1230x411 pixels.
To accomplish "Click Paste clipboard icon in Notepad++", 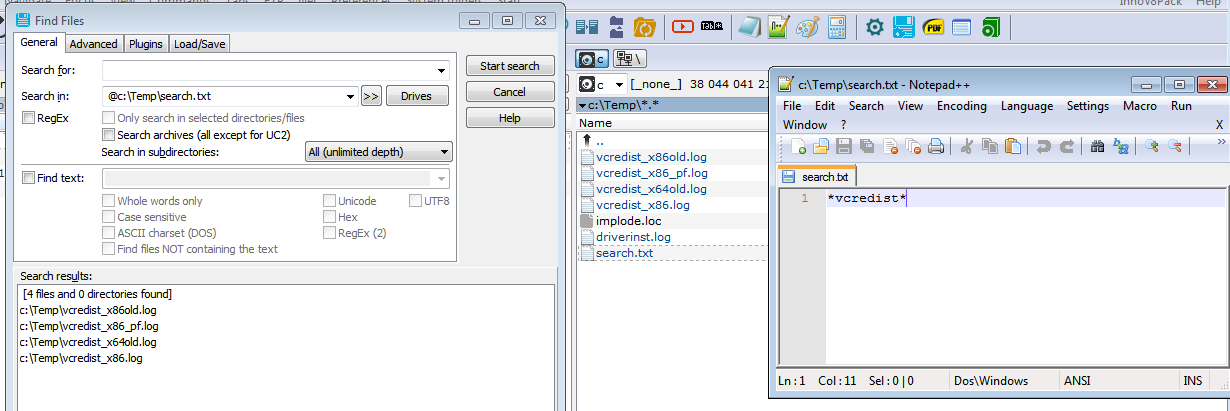I will [1013, 147].
